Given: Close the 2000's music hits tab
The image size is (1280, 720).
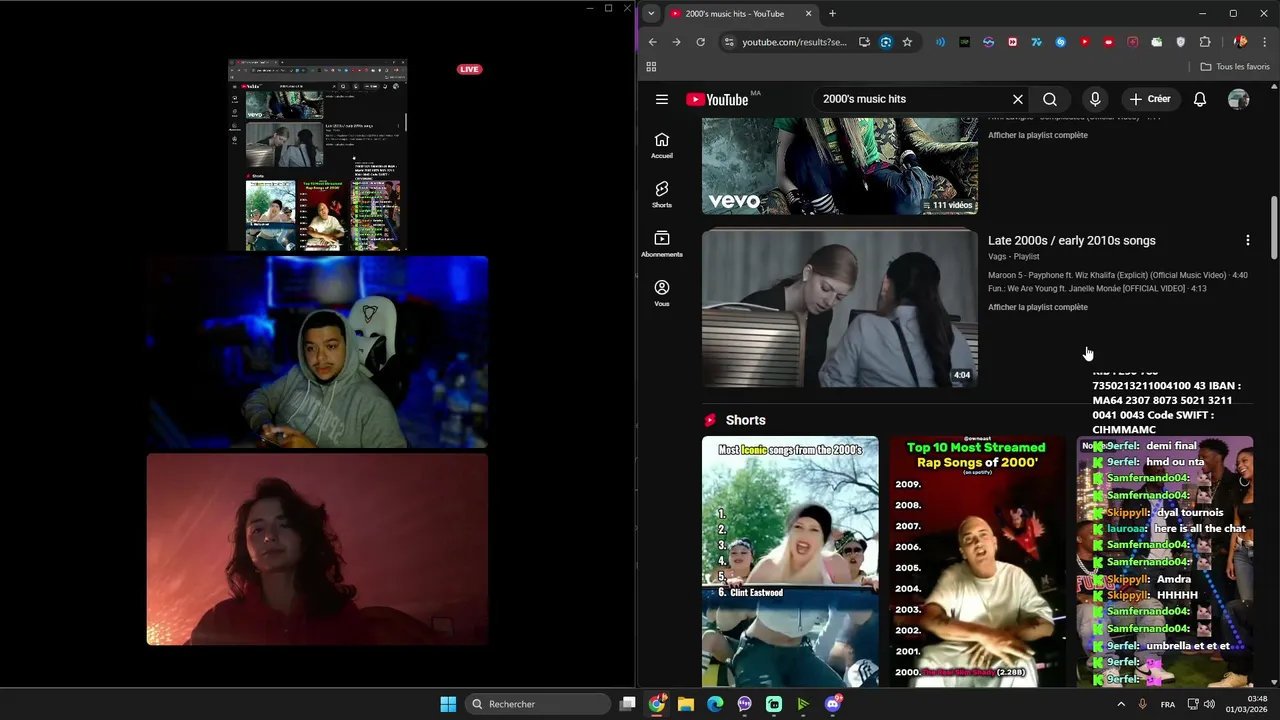Looking at the screenshot, I should click(809, 14).
